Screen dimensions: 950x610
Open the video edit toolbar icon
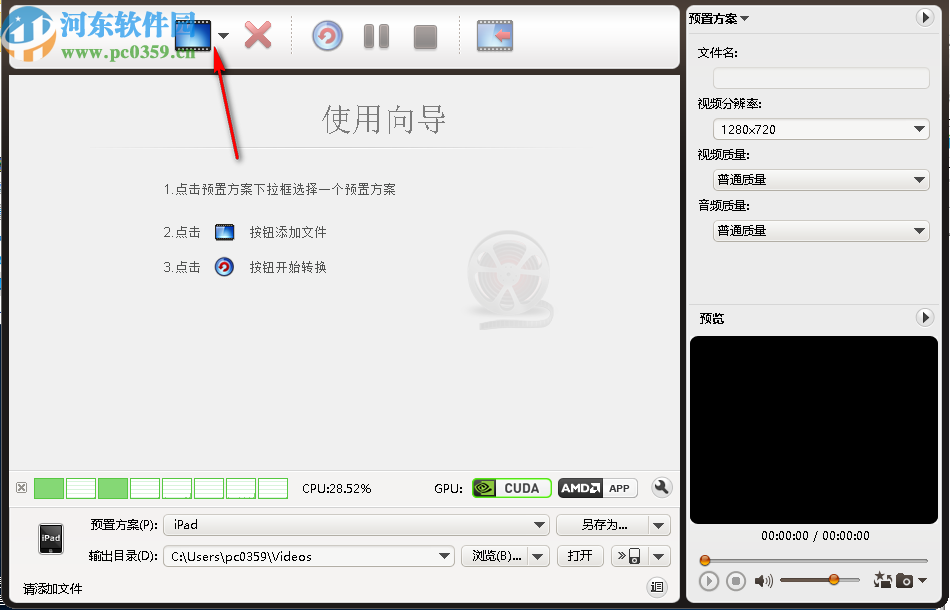point(493,35)
